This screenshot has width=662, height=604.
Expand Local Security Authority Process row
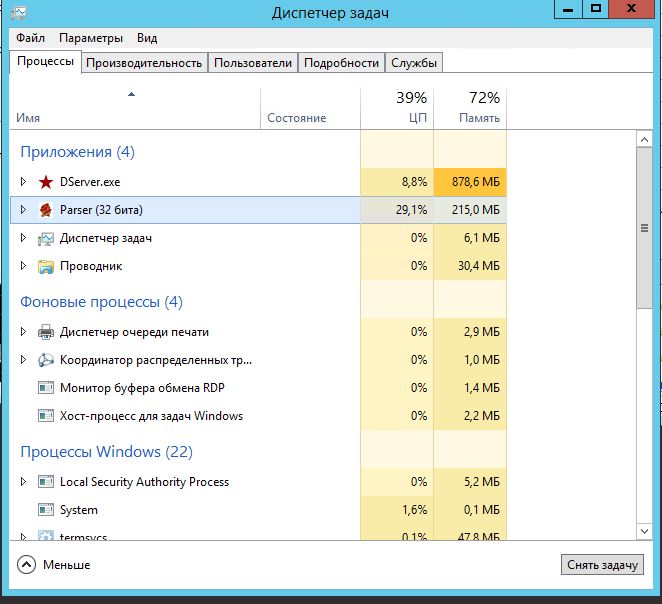click(23, 482)
